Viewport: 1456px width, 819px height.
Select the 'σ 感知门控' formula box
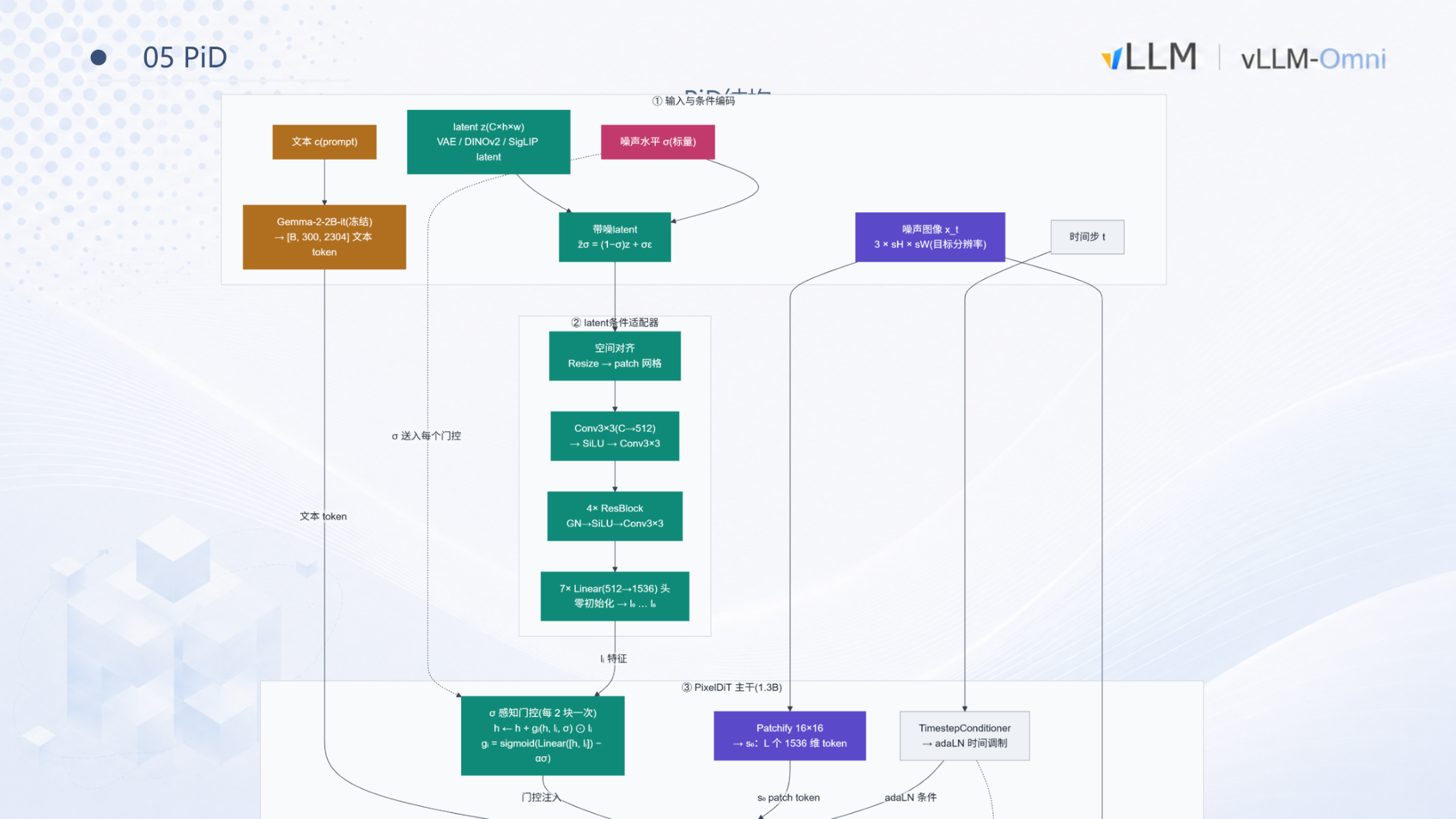[543, 735]
